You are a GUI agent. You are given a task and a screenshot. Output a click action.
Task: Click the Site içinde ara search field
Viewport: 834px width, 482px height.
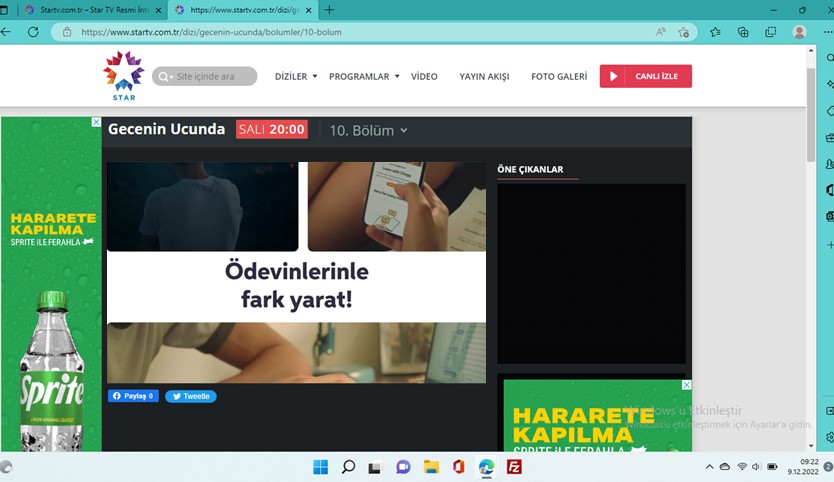click(205, 76)
